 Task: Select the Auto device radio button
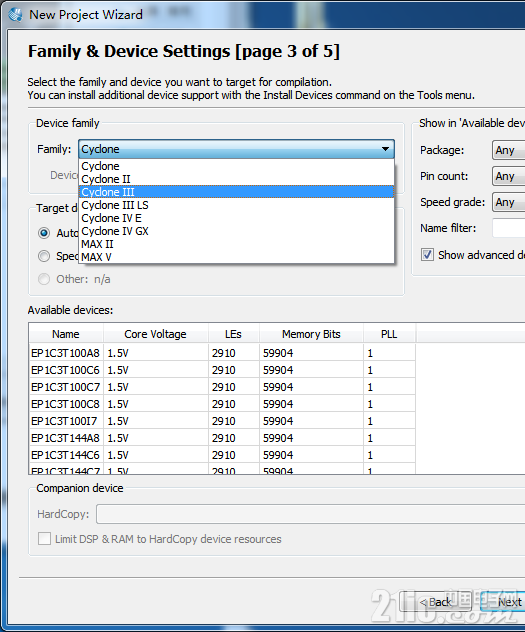tap(44, 233)
